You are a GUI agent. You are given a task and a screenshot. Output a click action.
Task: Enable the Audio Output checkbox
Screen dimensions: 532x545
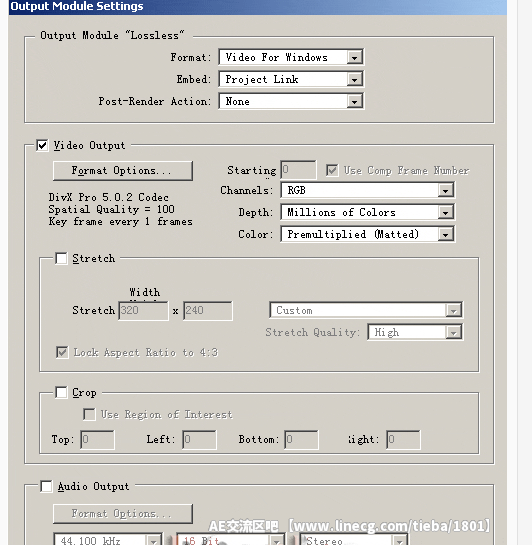[46, 486]
